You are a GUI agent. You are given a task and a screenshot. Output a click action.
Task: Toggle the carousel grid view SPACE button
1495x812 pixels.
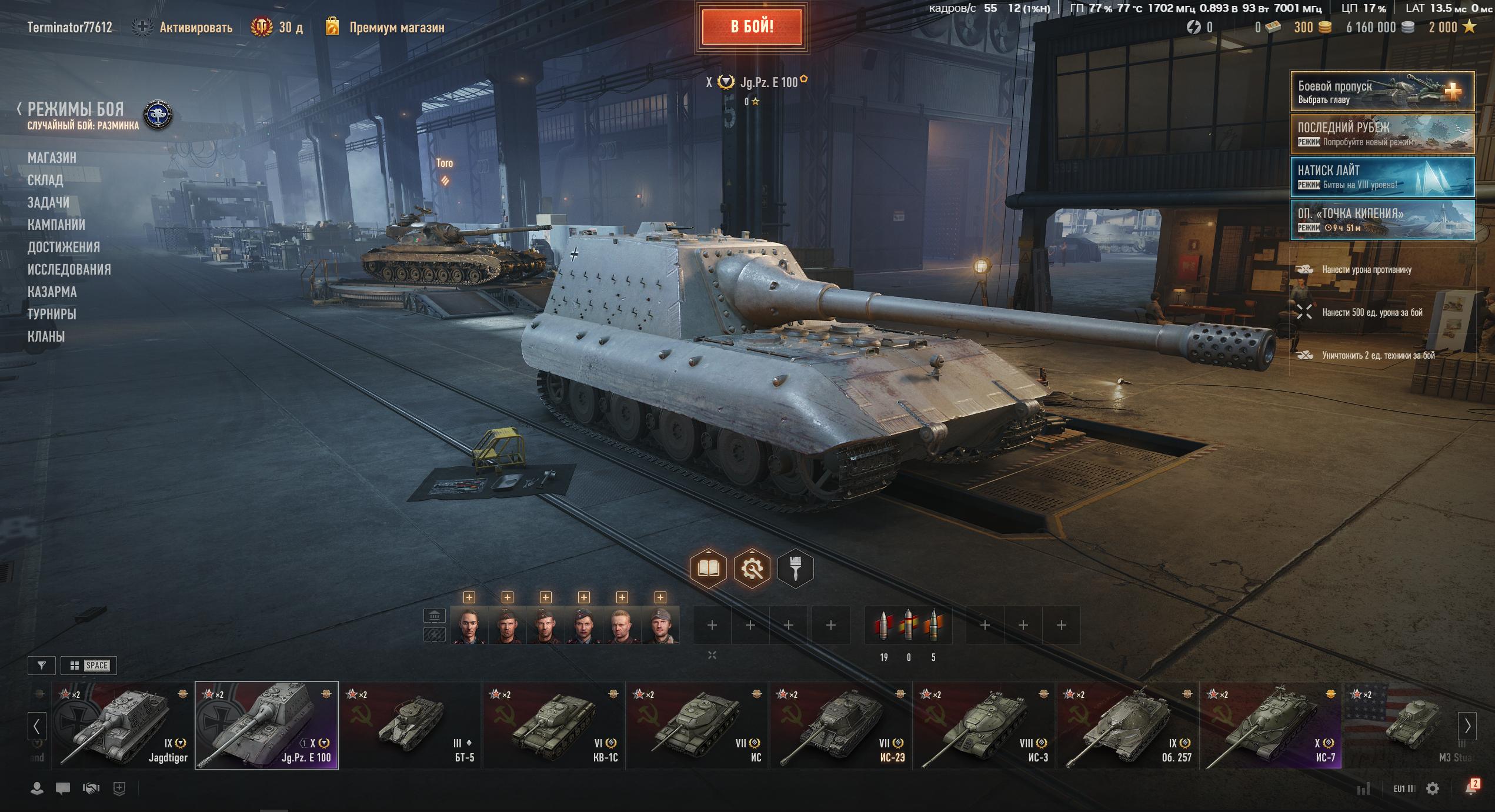(89, 665)
